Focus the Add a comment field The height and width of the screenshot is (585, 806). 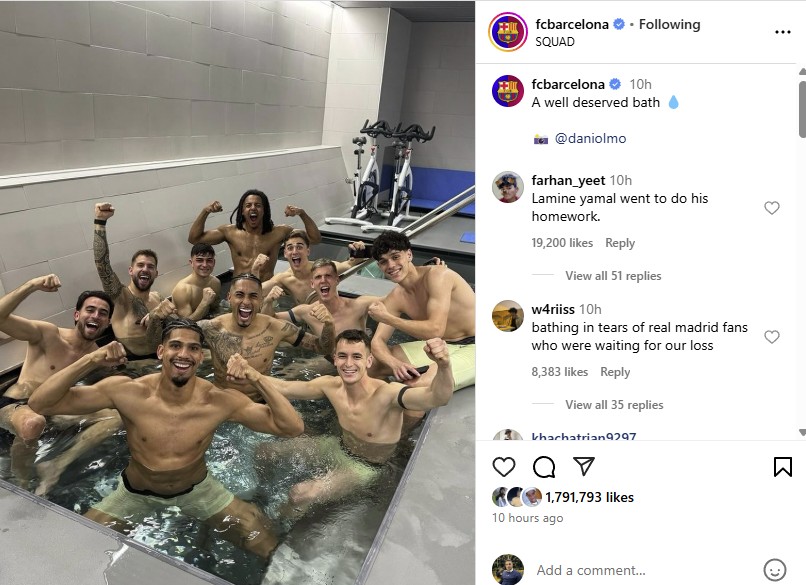645,570
